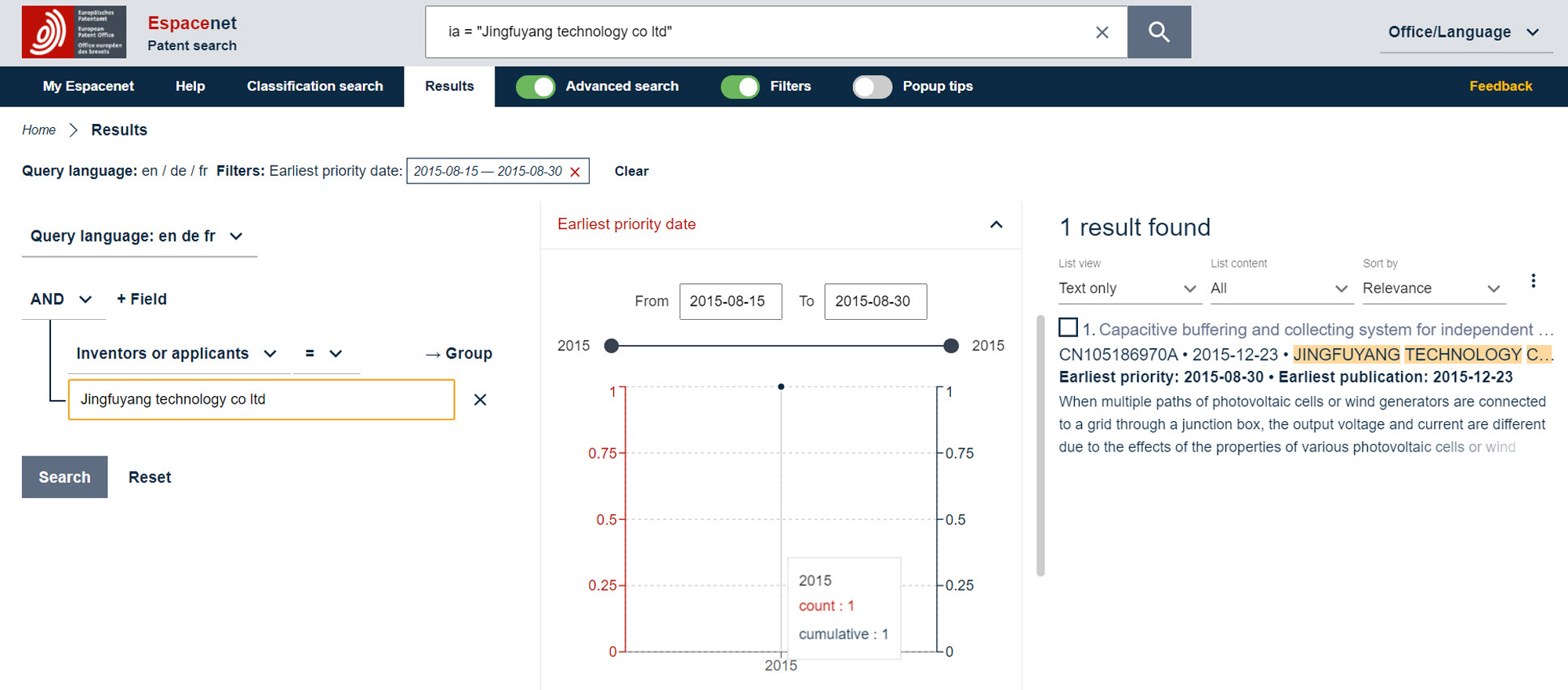Disable the Filters toggle switch
This screenshot has height=690, width=1568.
[x=740, y=86]
